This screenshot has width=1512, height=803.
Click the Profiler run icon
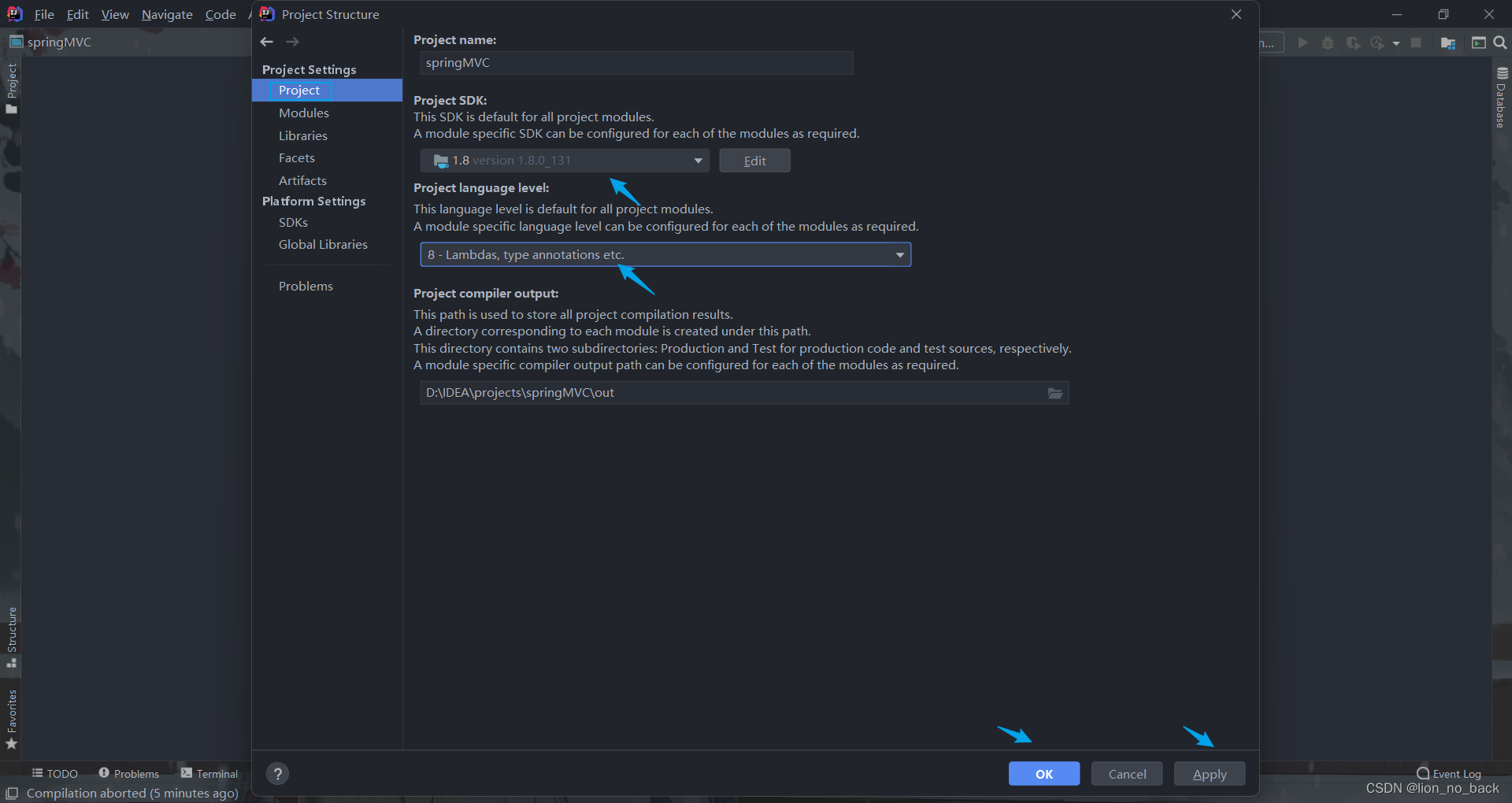(1377, 43)
